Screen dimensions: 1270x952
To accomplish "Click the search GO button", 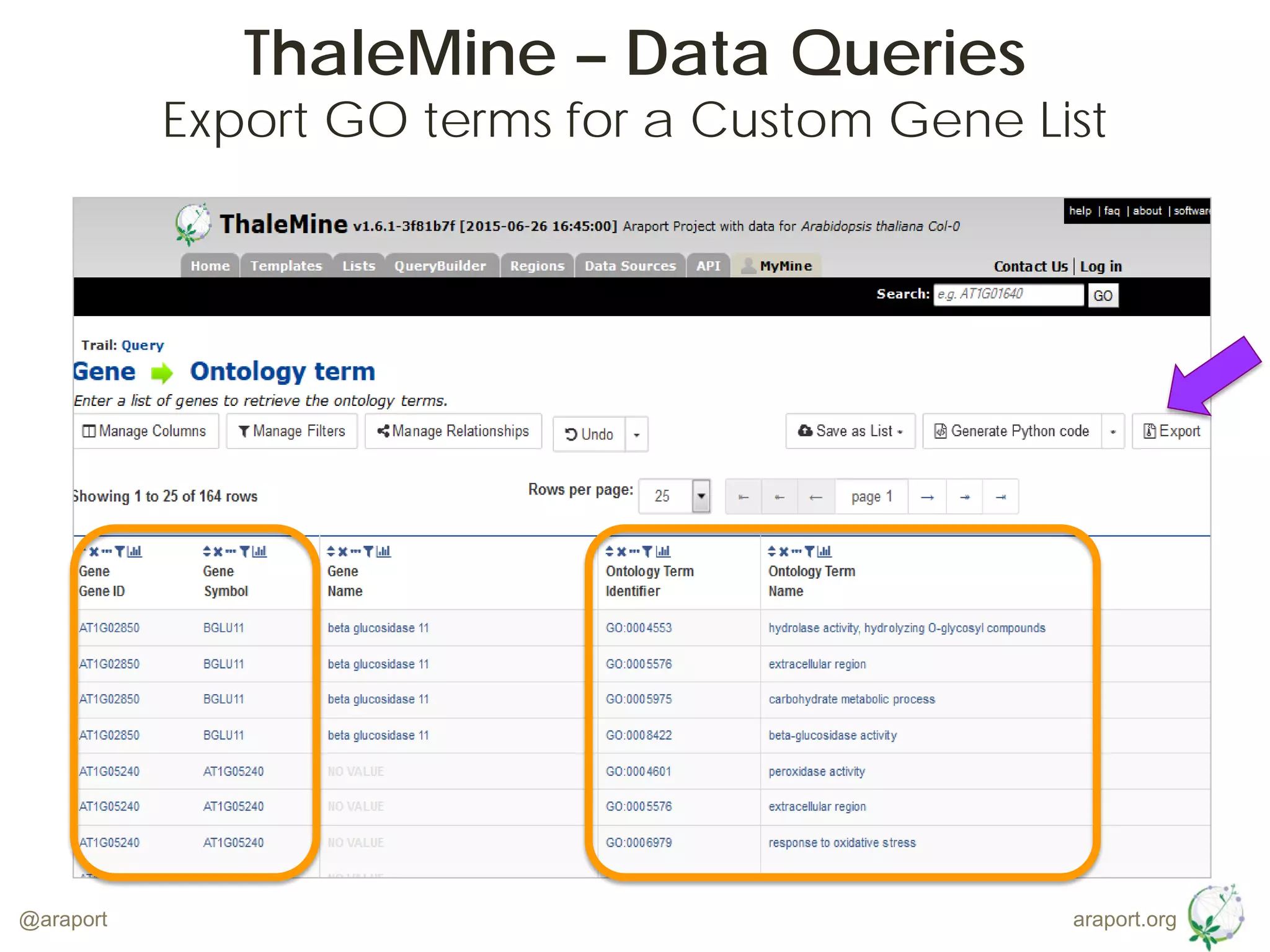I will coord(1103,296).
